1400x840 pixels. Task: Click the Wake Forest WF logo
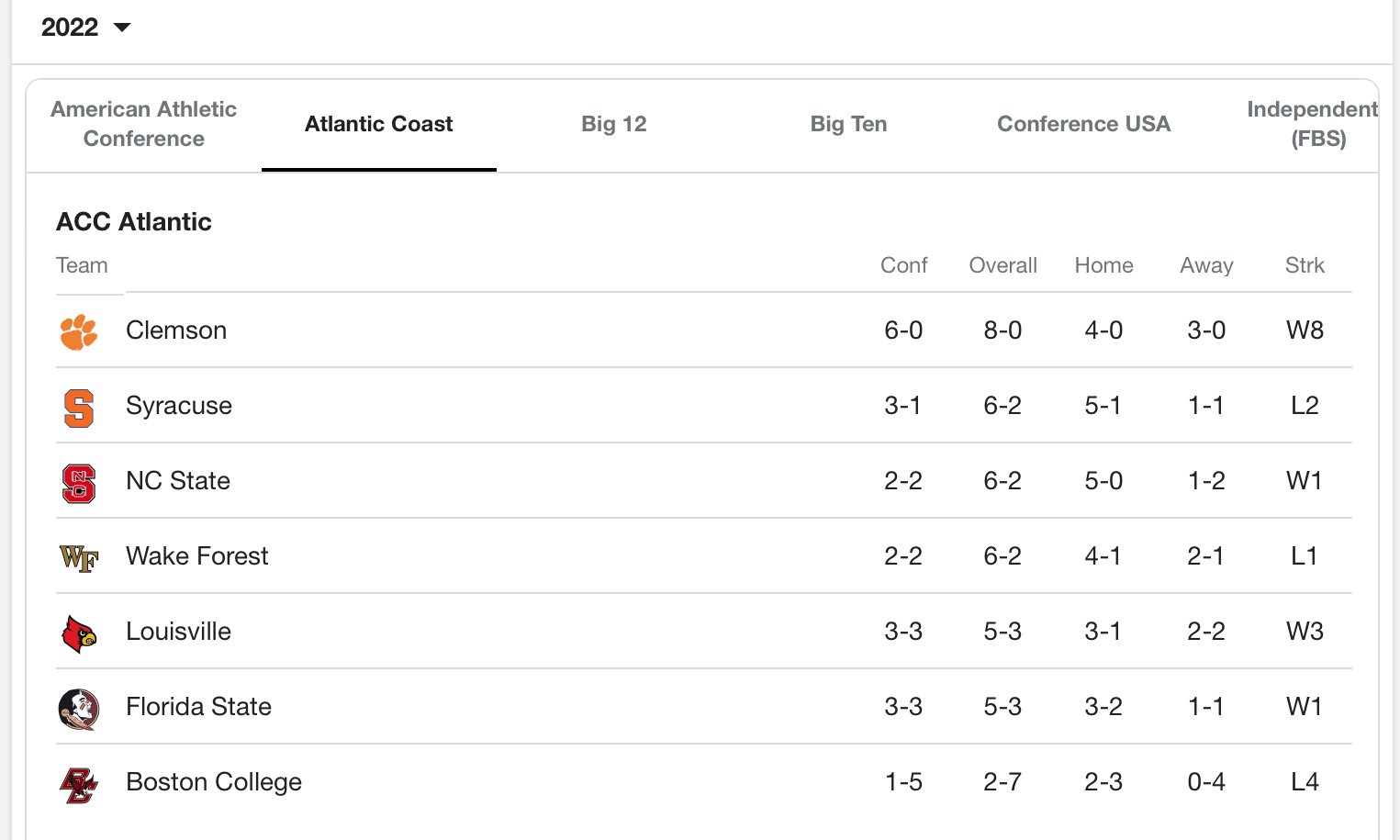coord(79,558)
